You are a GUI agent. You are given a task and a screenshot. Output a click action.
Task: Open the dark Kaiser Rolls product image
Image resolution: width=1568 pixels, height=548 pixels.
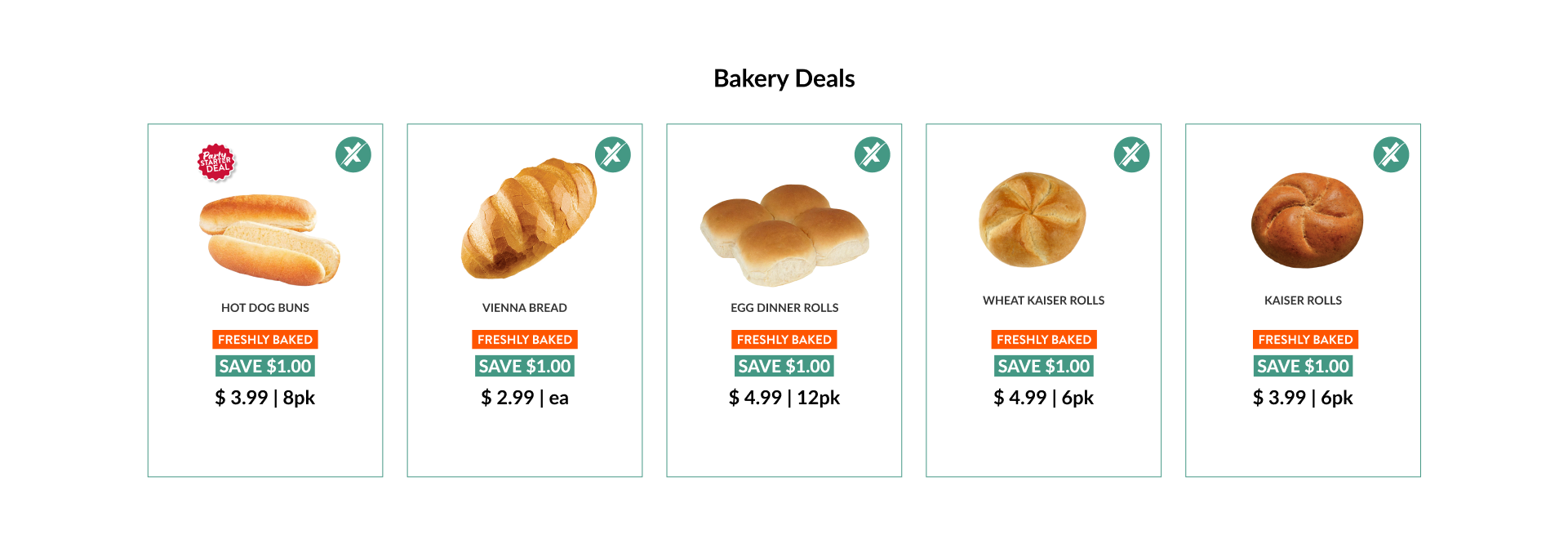1308,220
